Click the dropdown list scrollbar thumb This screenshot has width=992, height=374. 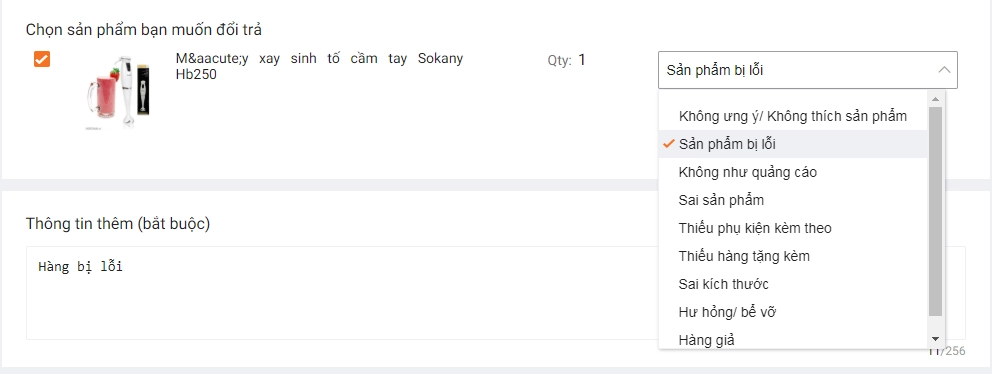935,211
